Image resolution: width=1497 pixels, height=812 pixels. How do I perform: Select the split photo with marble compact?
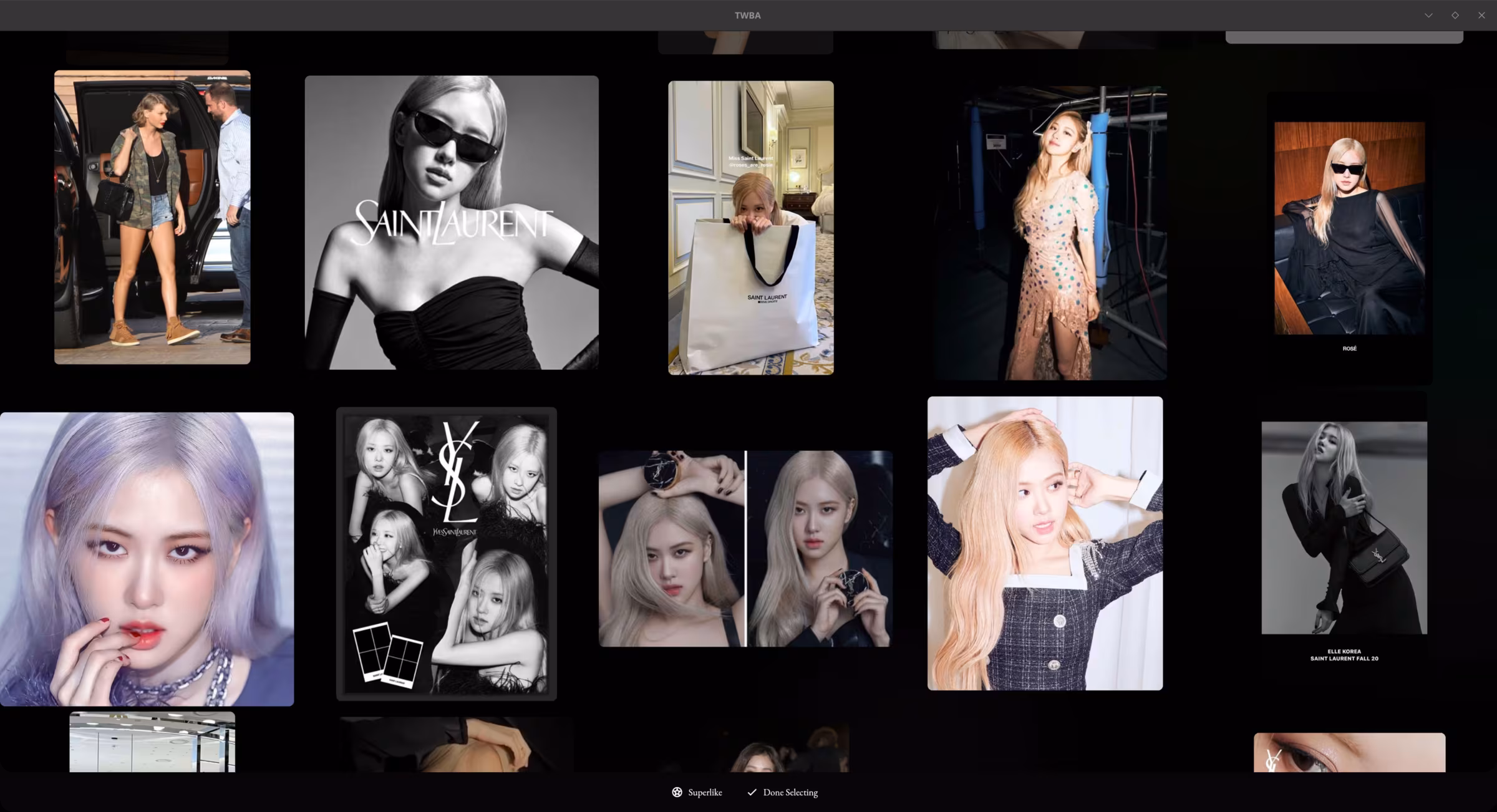pos(745,549)
